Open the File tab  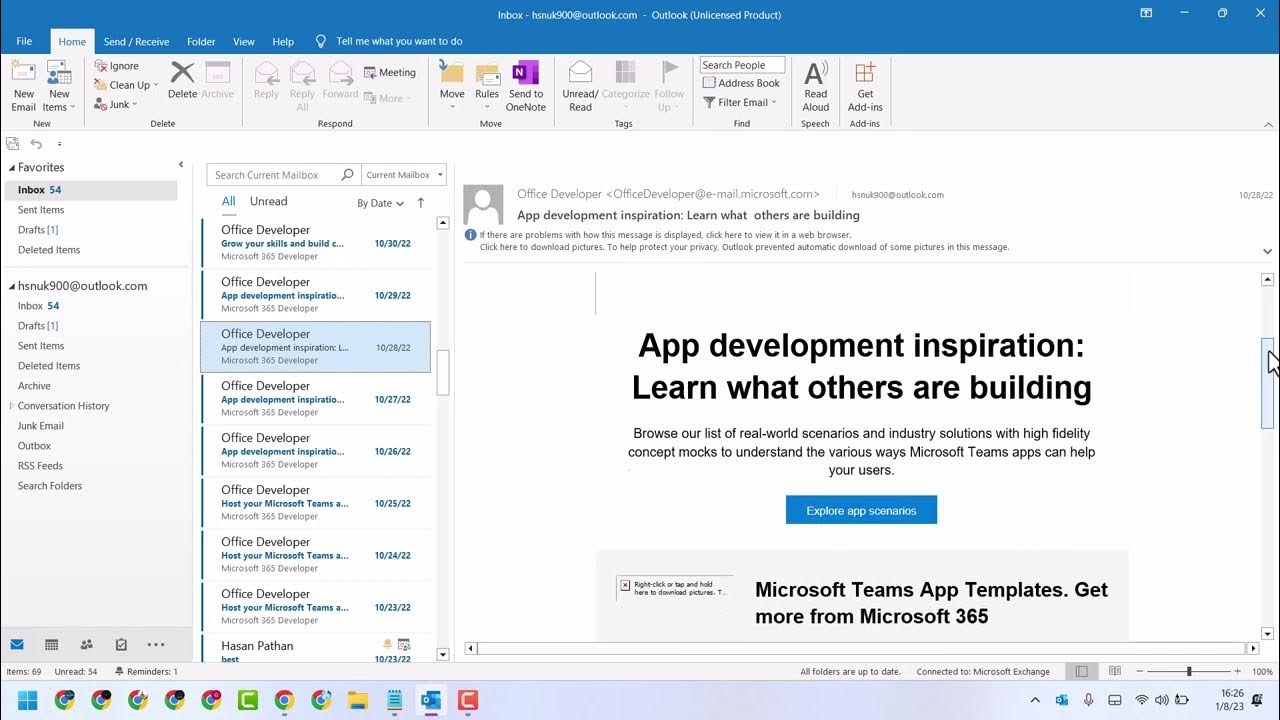pyautogui.click(x=24, y=41)
